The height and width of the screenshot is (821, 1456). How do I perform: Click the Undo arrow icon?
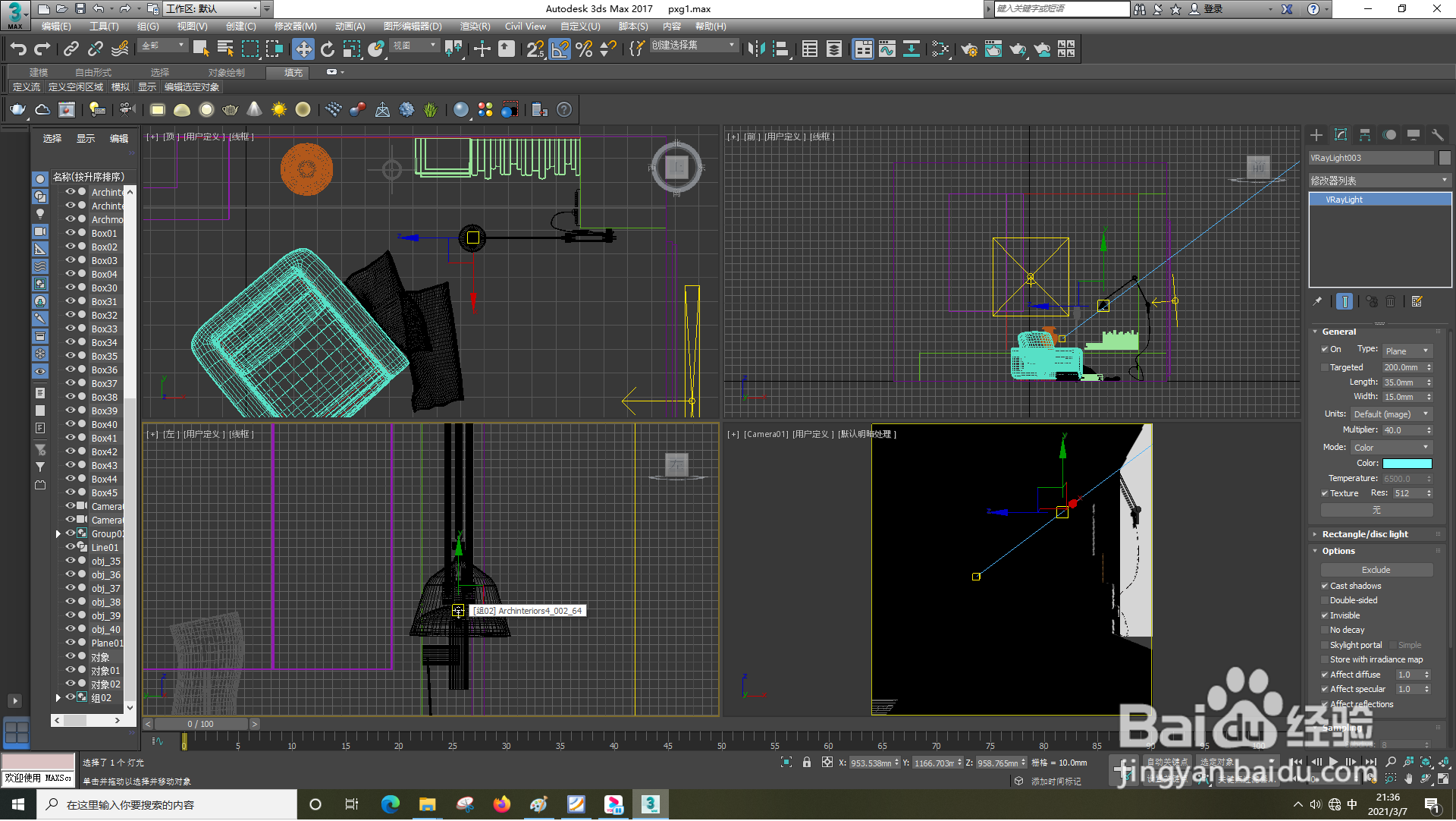(18, 49)
